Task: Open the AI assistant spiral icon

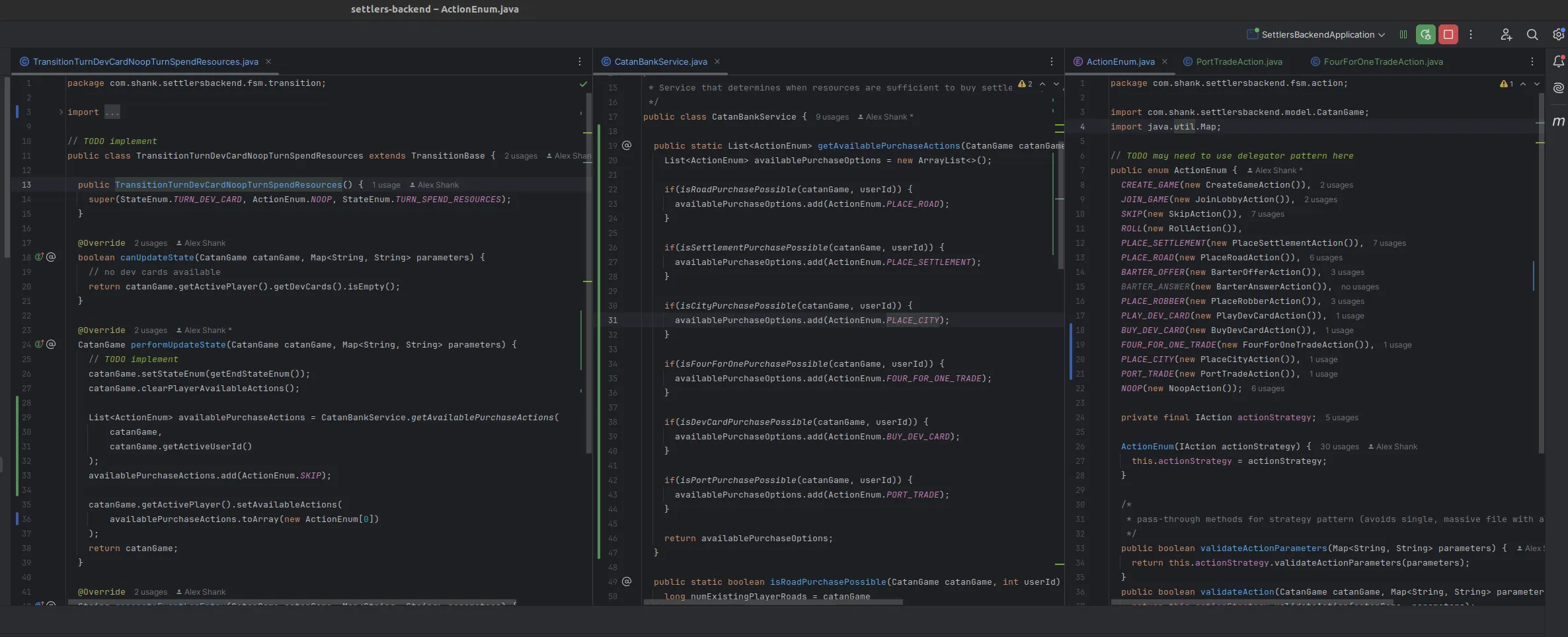Action: coord(1558,88)
